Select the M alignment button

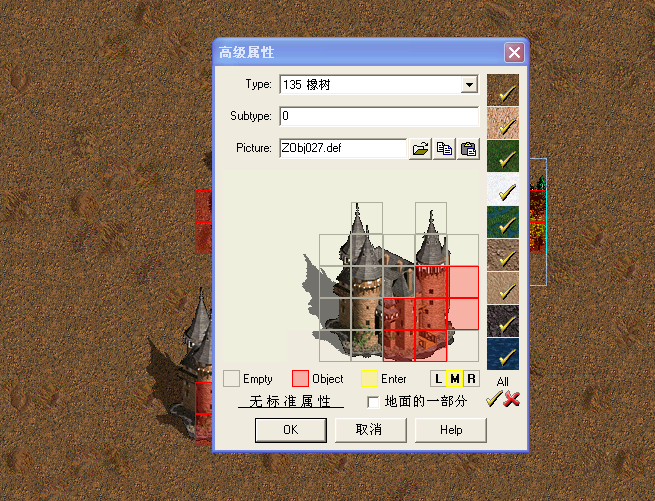[455, 379]
